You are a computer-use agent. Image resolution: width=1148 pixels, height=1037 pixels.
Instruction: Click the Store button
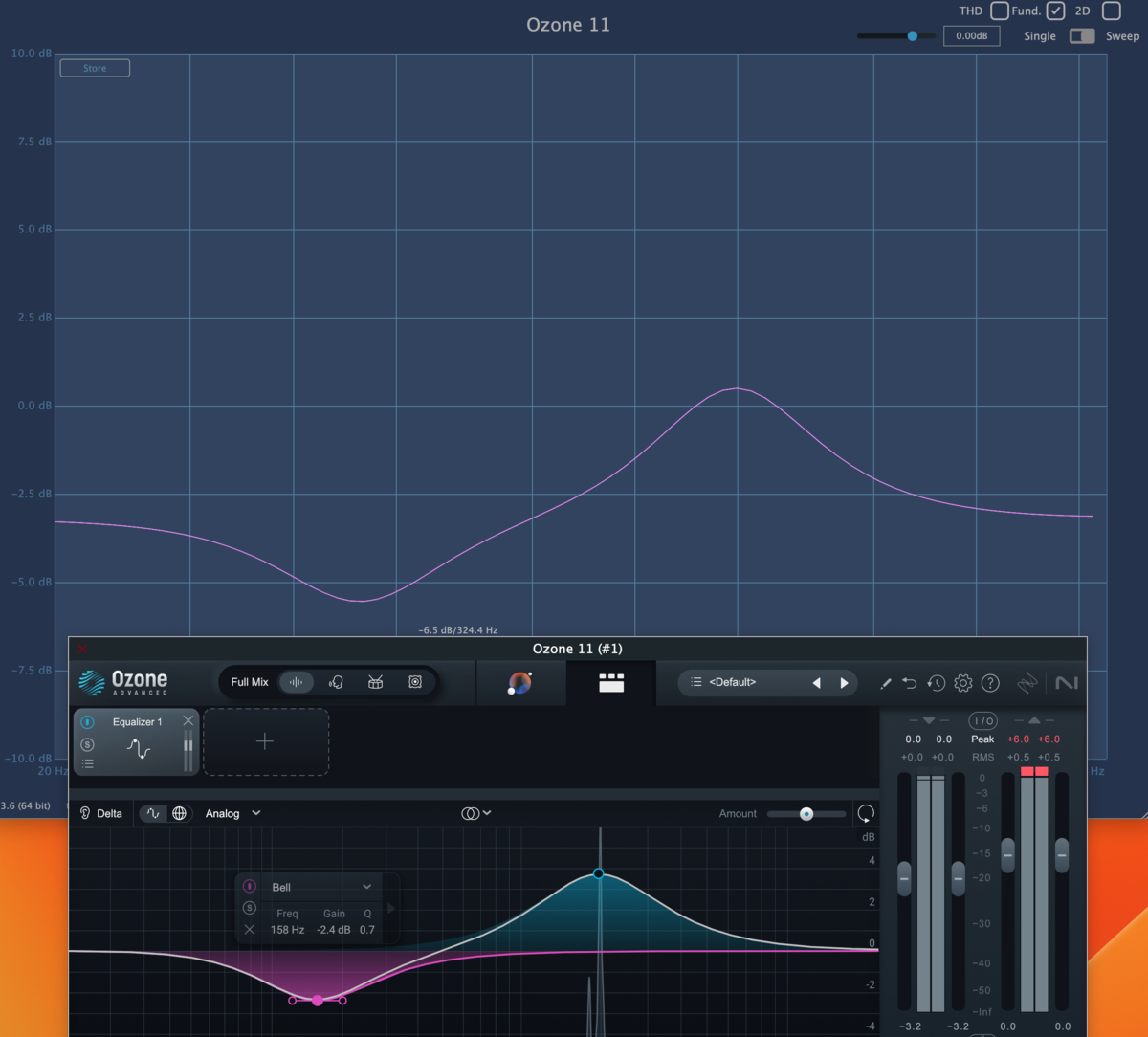point(94,68)
